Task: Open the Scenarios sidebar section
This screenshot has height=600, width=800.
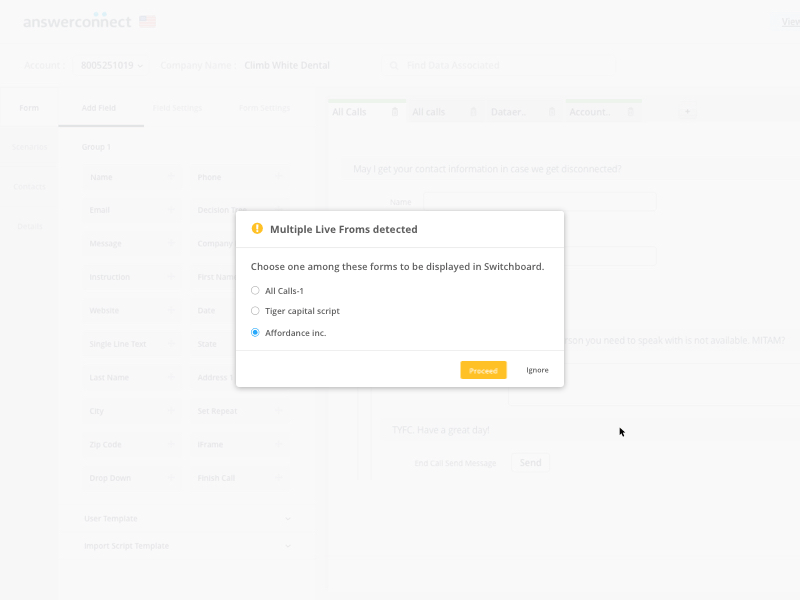Action: (30, 146)
